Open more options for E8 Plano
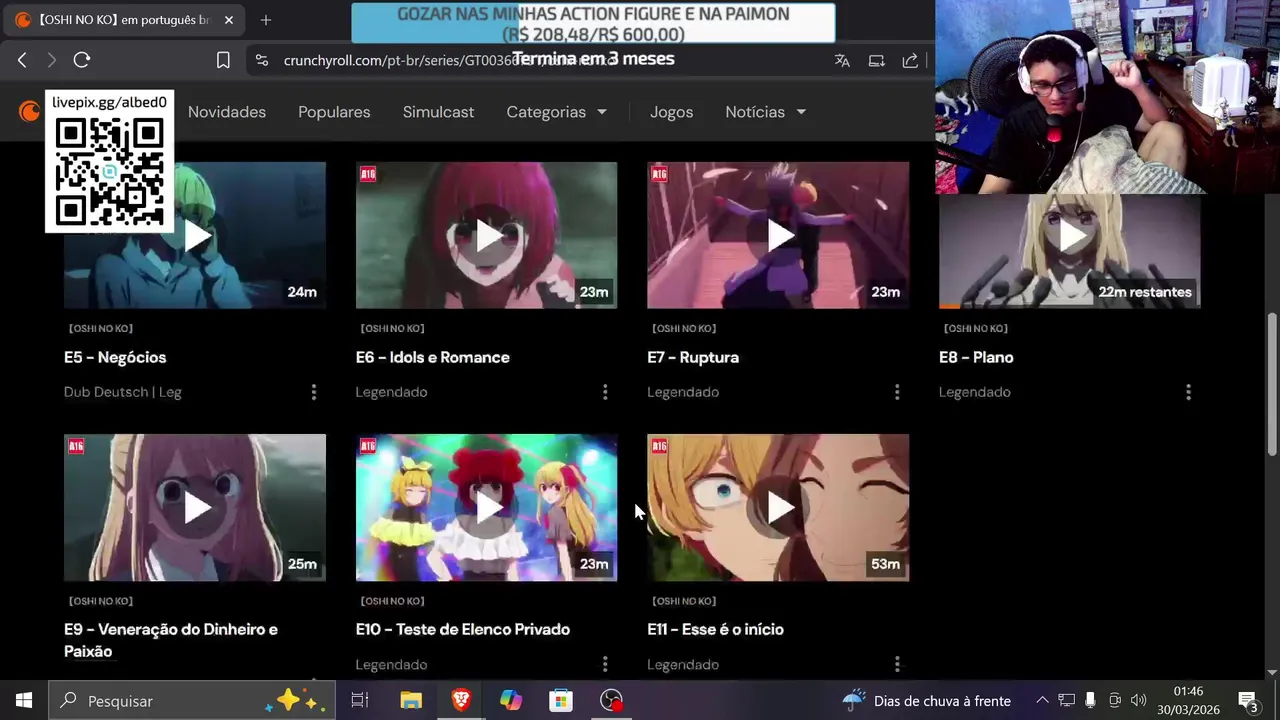Image resolution: width=1280 pixels, height=720 pixels. (x=1188, y=392)
